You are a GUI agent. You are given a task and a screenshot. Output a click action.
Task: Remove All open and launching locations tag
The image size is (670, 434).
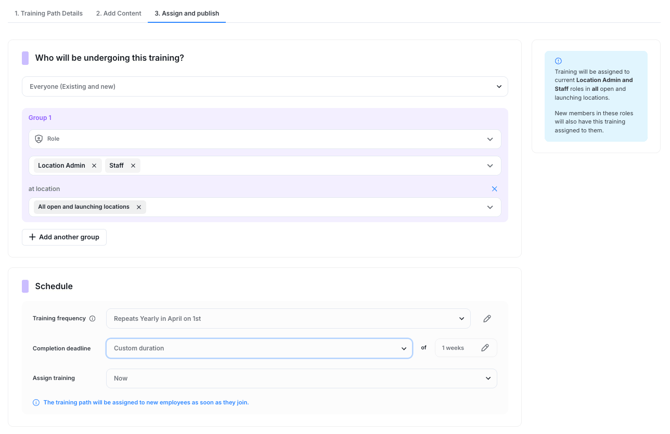[139, 207]
